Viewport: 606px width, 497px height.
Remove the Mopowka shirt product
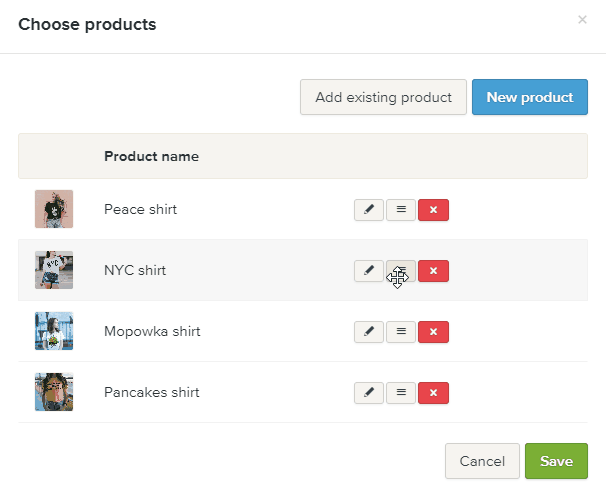[x=433, y=332]
